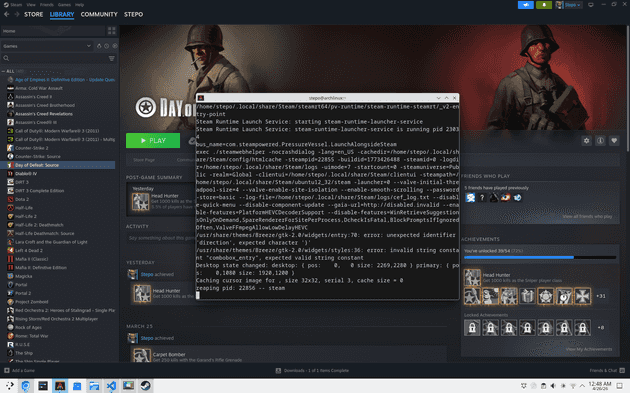
Task: Click the achievements progress bar
Action: [540, 257]
